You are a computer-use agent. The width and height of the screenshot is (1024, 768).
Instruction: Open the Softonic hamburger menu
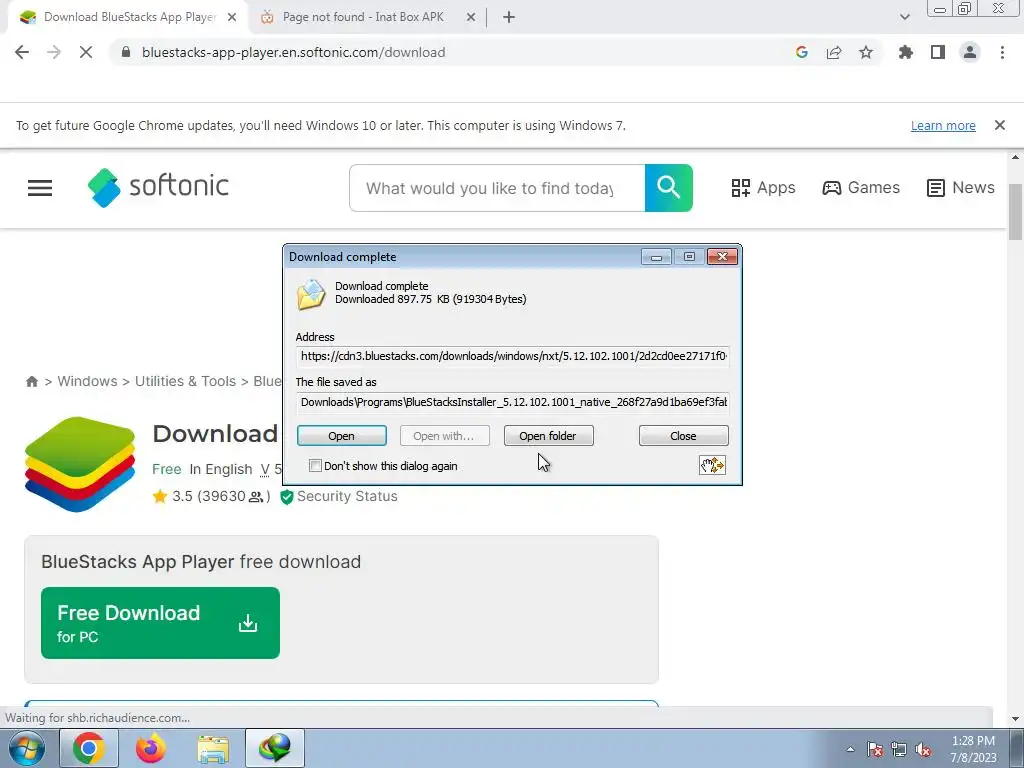[40, 188]
